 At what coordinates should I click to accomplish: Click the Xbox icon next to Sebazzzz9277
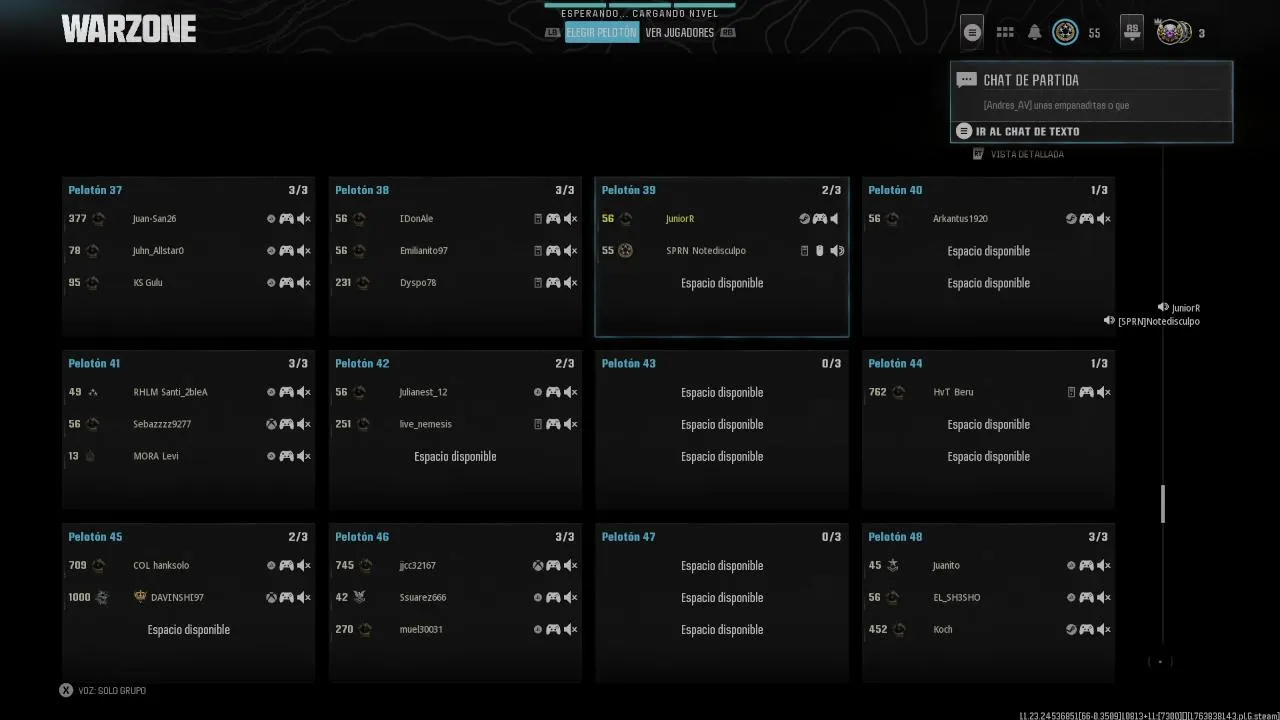(x=271, y=424)
